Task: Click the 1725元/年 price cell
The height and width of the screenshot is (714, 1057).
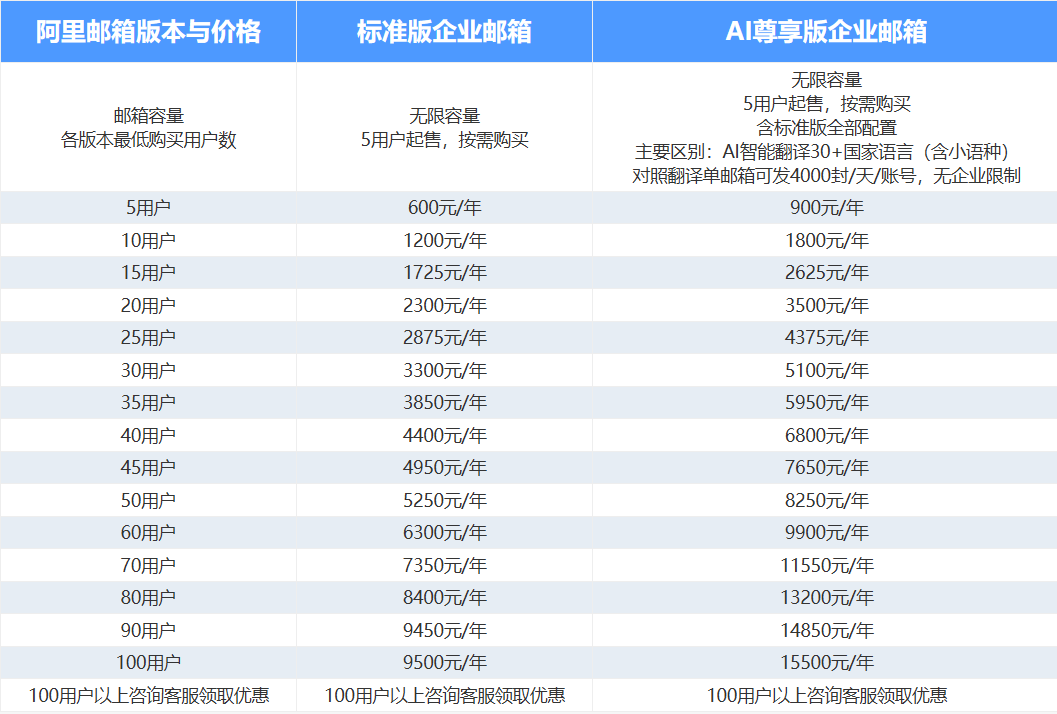Action: 444,272
